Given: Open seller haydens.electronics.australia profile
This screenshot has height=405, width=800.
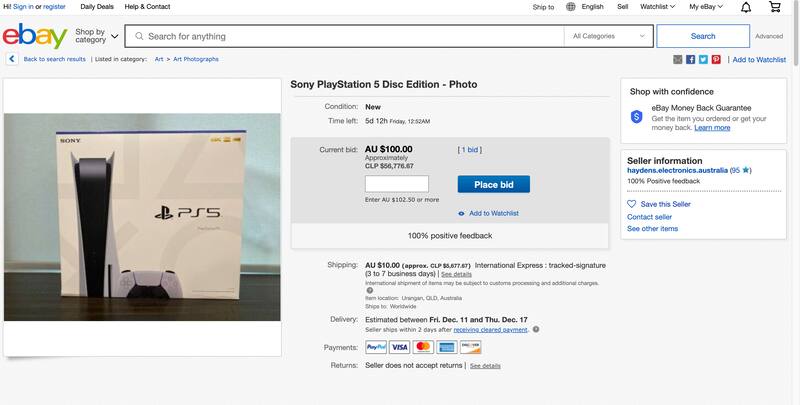Looking at the screenshot, I should pyautogui.click(x=677, y=171).
